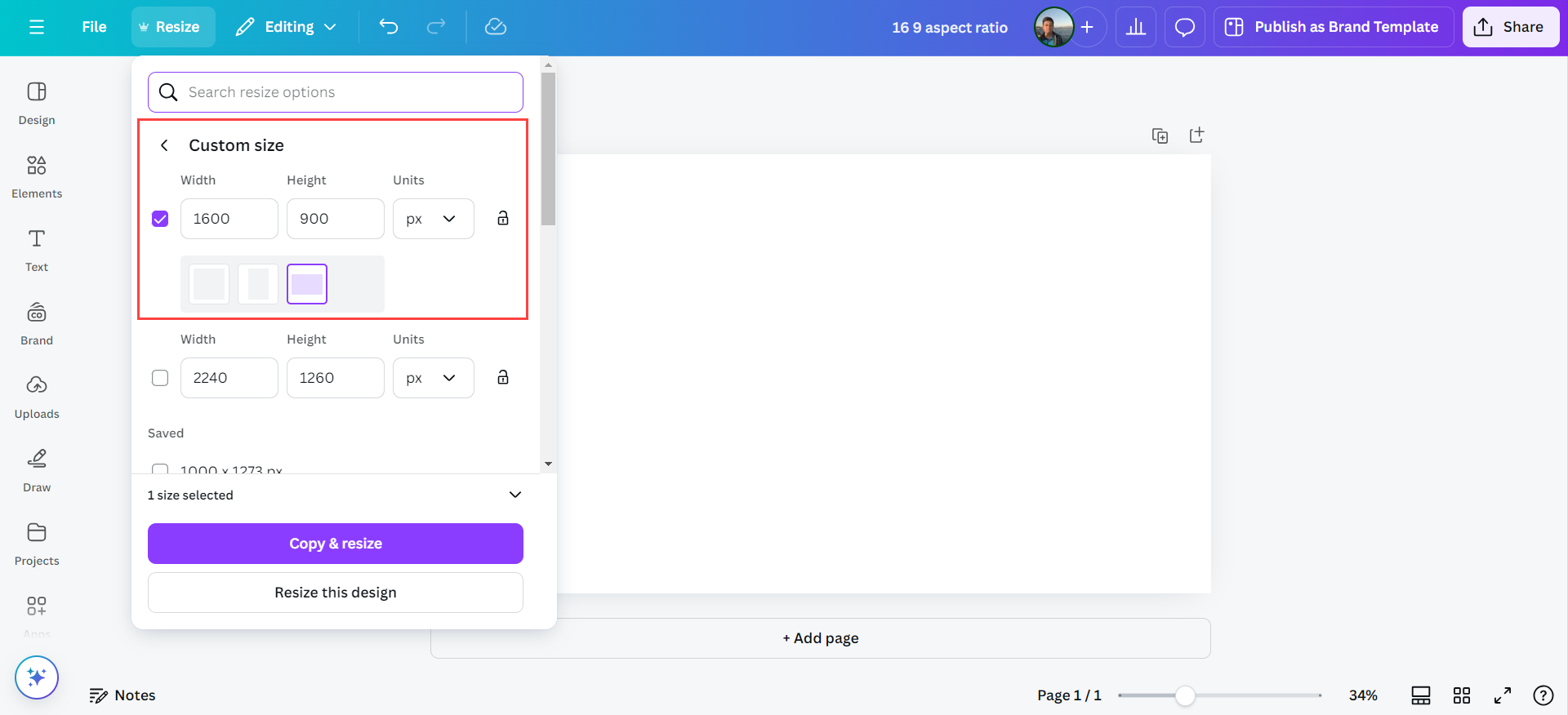Open the Text sidebar tab
The height and width of the screenshot is (715, 1568).
coord(37,250)
